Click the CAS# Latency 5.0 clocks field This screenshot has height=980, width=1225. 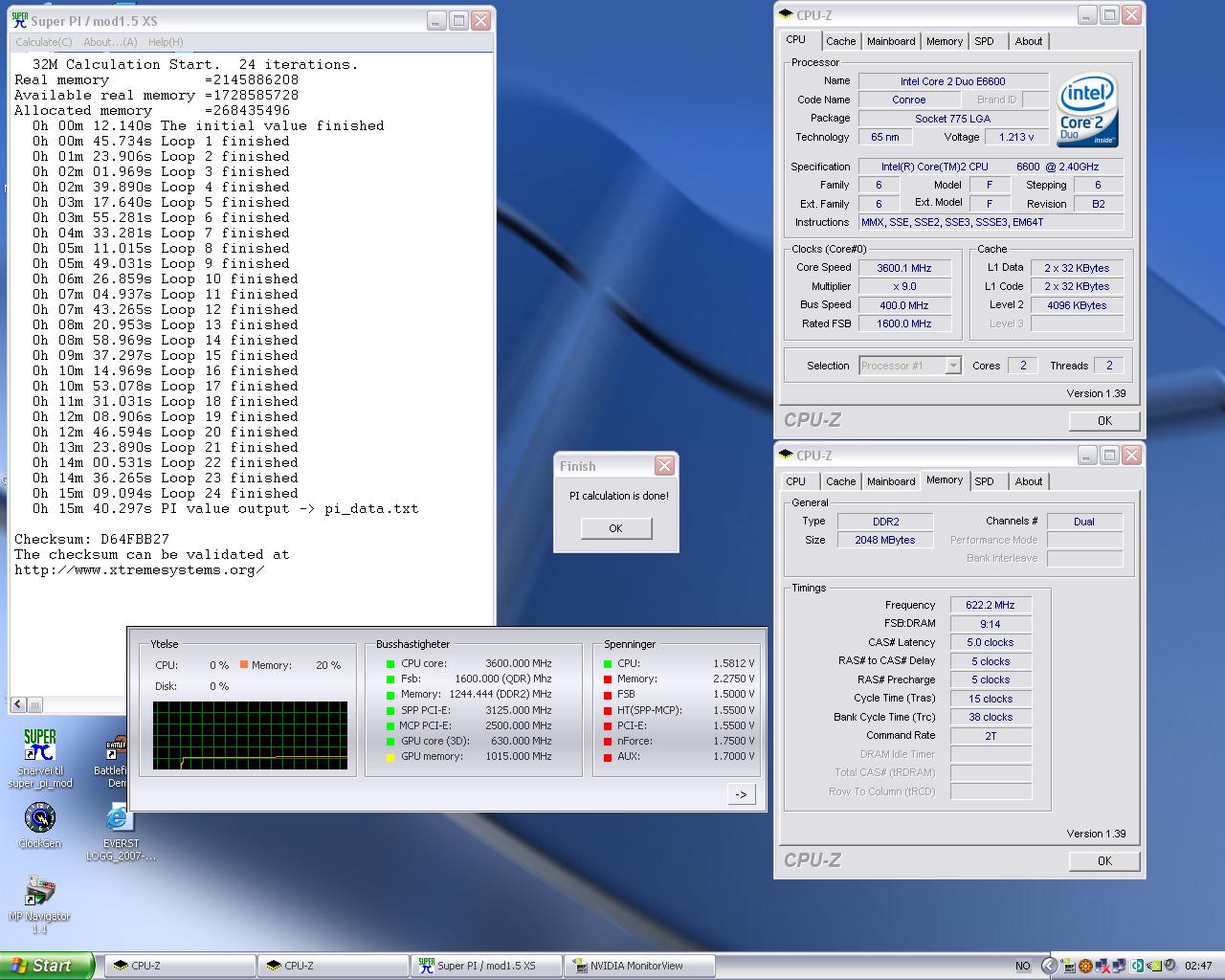click(991, 642)
